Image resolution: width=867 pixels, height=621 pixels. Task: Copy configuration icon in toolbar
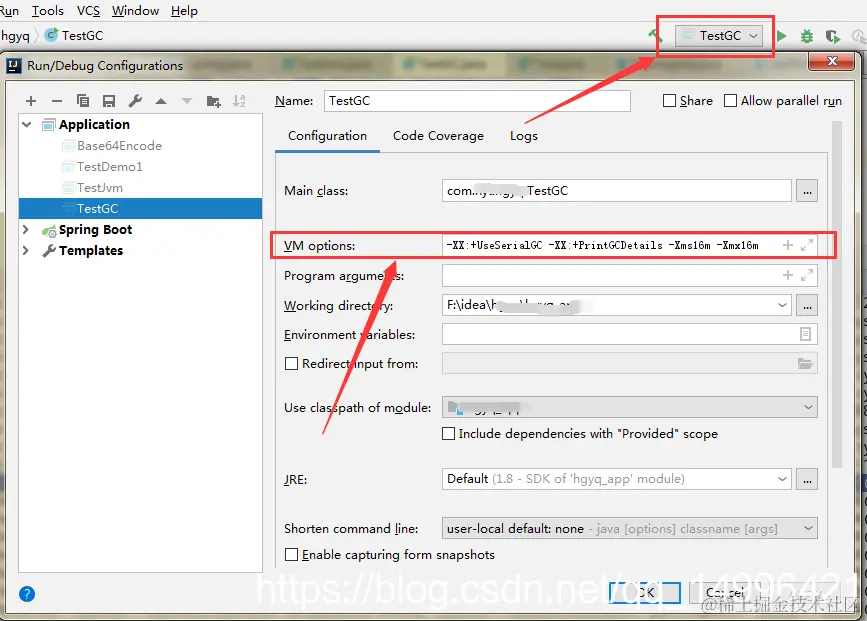pos(83,101)
